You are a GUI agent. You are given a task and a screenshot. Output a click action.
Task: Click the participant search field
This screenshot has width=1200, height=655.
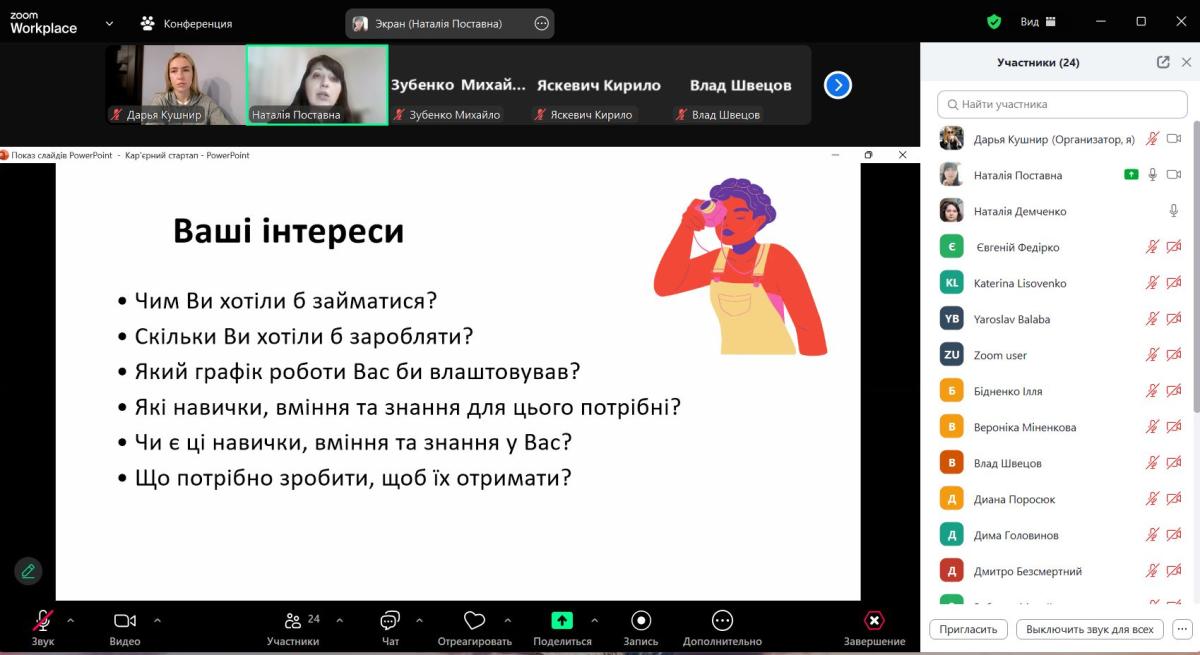coord(1060,104)
